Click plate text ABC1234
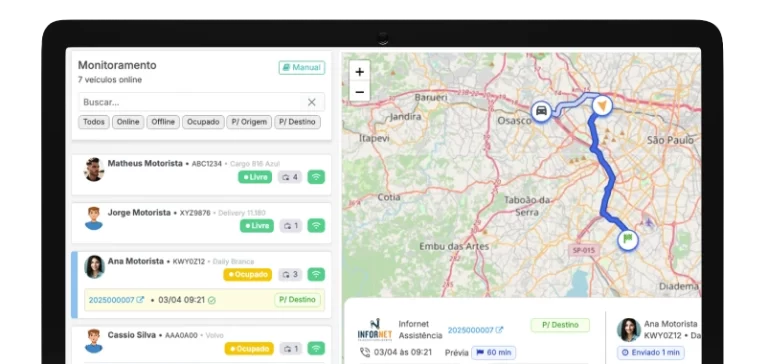This screenshot has height=364, width=768. point(207,164)
